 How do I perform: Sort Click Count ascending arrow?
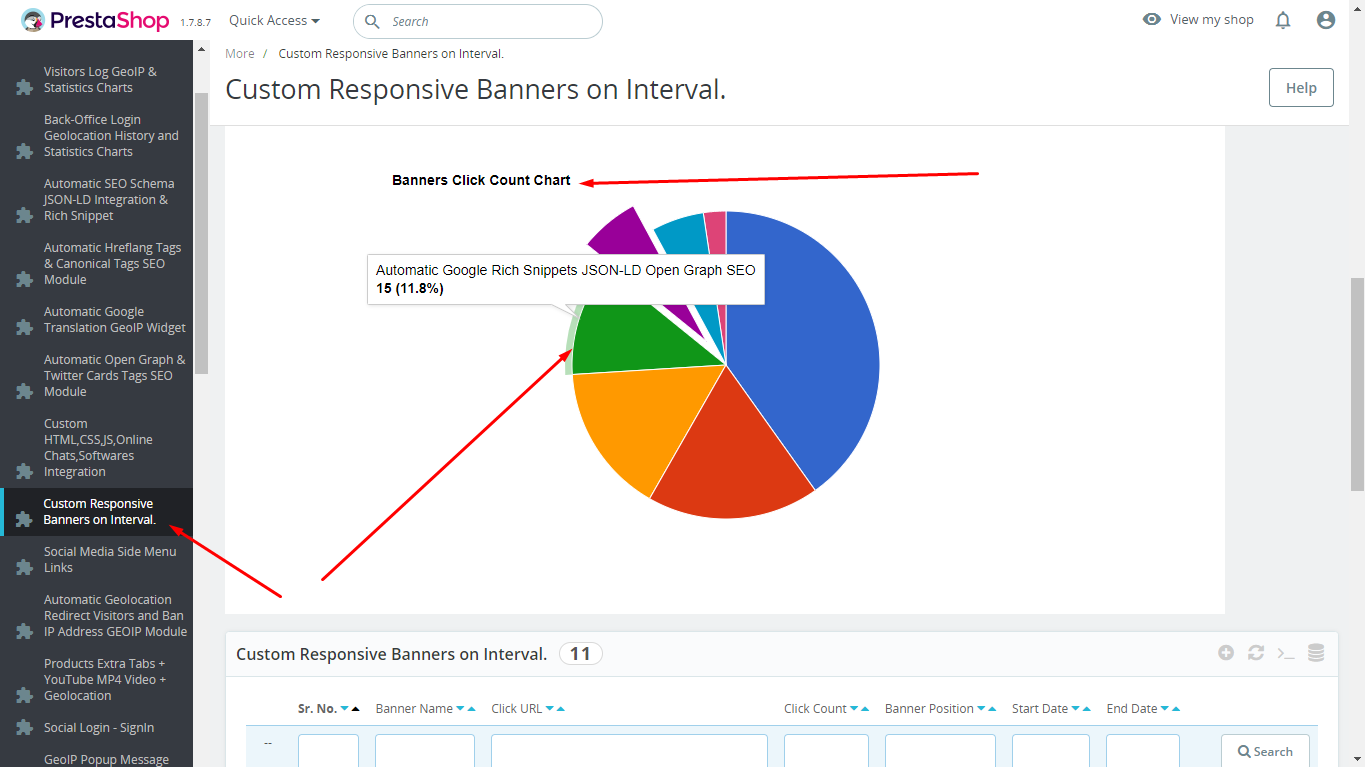(x=865, y=709)
